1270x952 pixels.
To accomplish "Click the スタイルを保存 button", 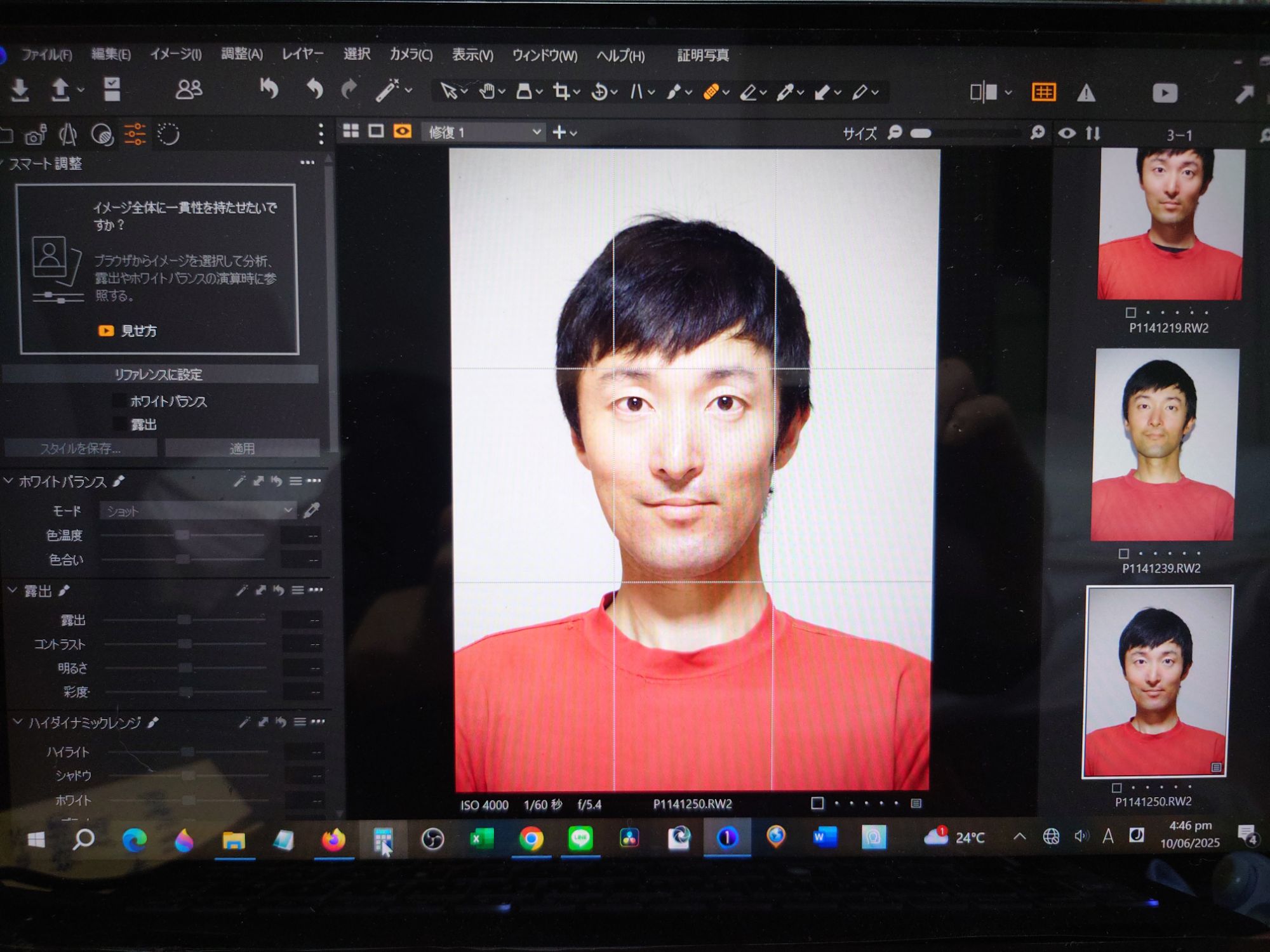I will [80, 448].
